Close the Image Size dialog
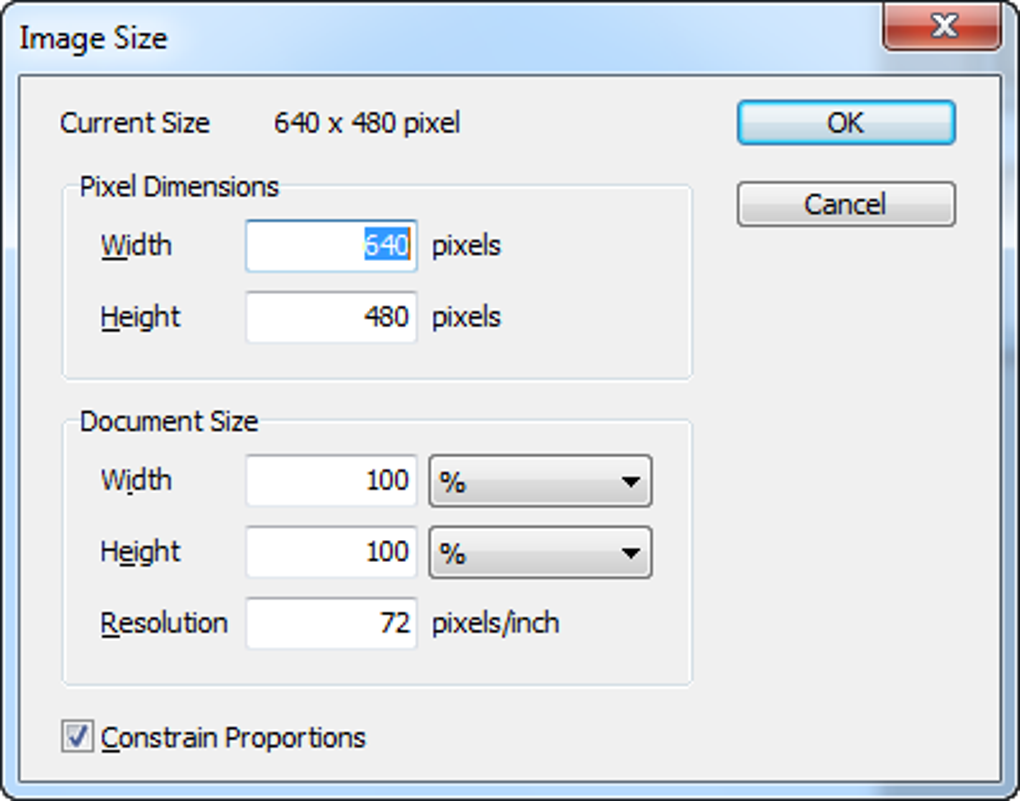Screen dimensions: 1020x801 (944, 26)
